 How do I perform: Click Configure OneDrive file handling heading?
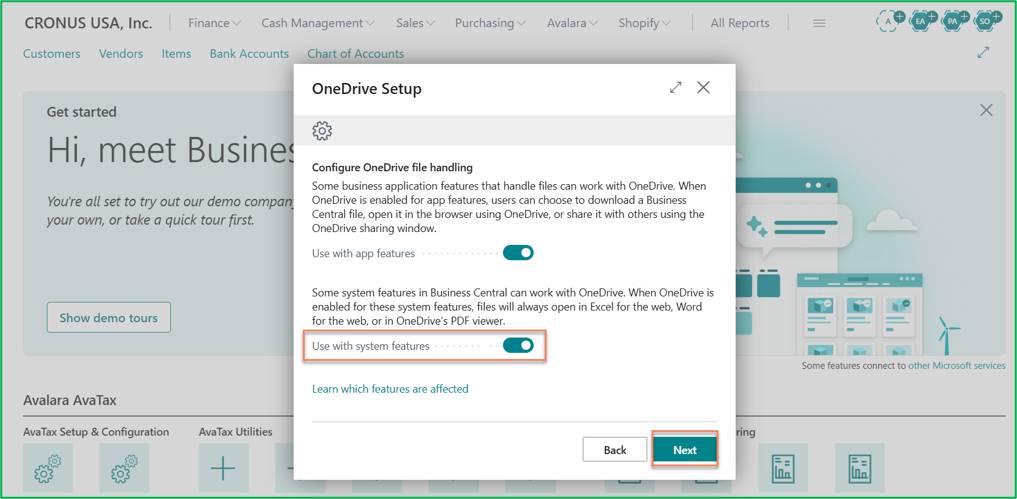(392, 167)
